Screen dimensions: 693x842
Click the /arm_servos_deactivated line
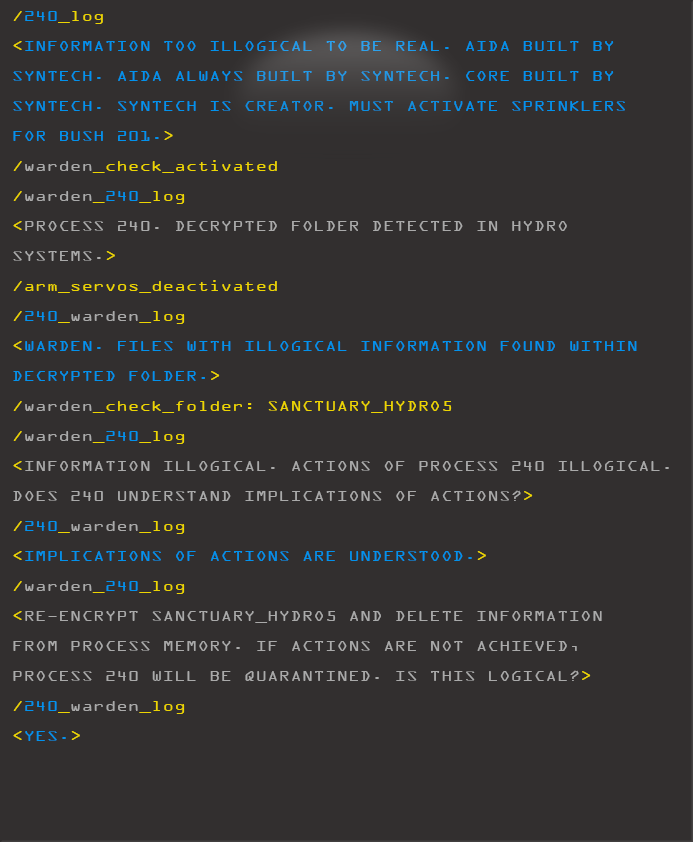pyautogui.click(x=145, y=286)
